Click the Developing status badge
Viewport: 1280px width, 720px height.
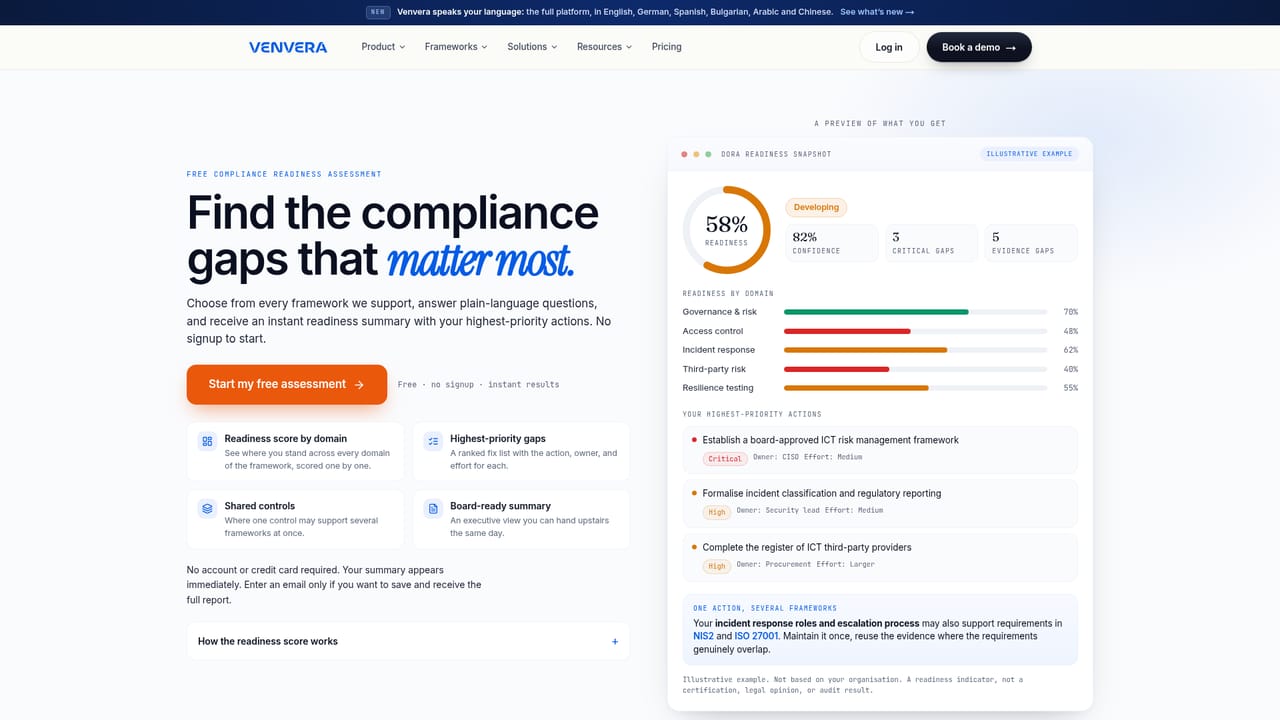click(816, 207)
